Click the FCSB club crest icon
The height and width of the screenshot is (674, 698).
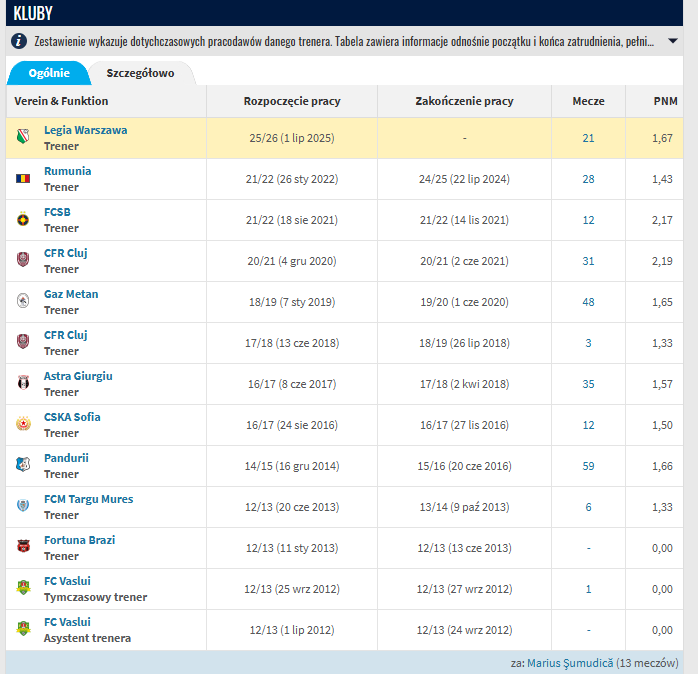tap(24, 220)
